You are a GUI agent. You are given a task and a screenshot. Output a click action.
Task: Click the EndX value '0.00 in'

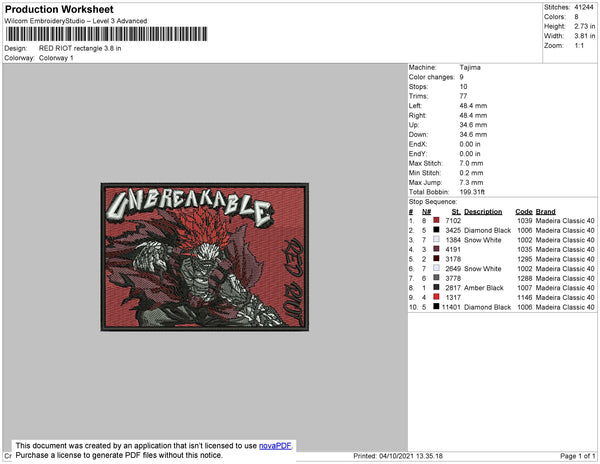point(470,144)
